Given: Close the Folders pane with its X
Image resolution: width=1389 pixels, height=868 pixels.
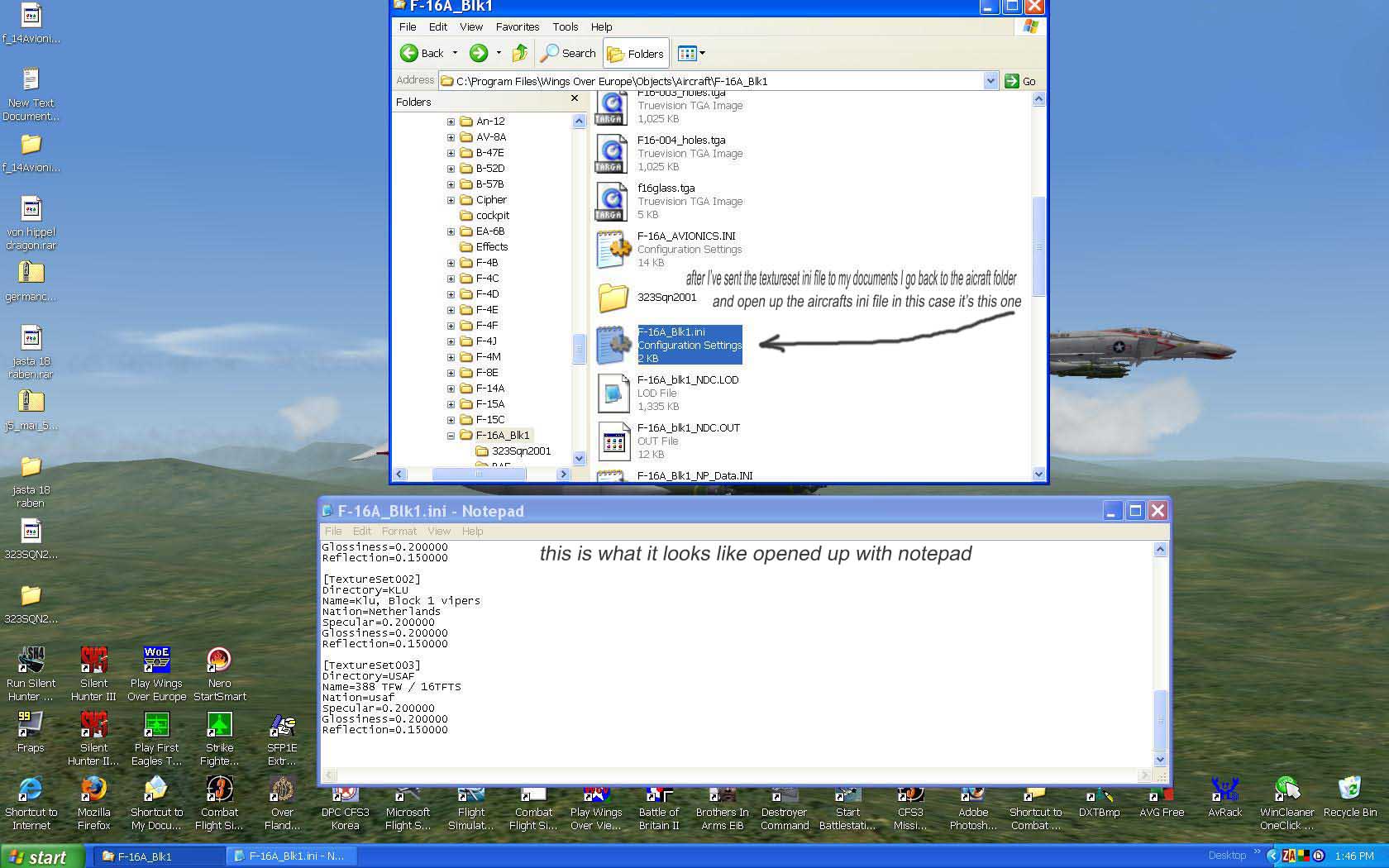Looking at the screenshot, I should click(x=575, y=99).
